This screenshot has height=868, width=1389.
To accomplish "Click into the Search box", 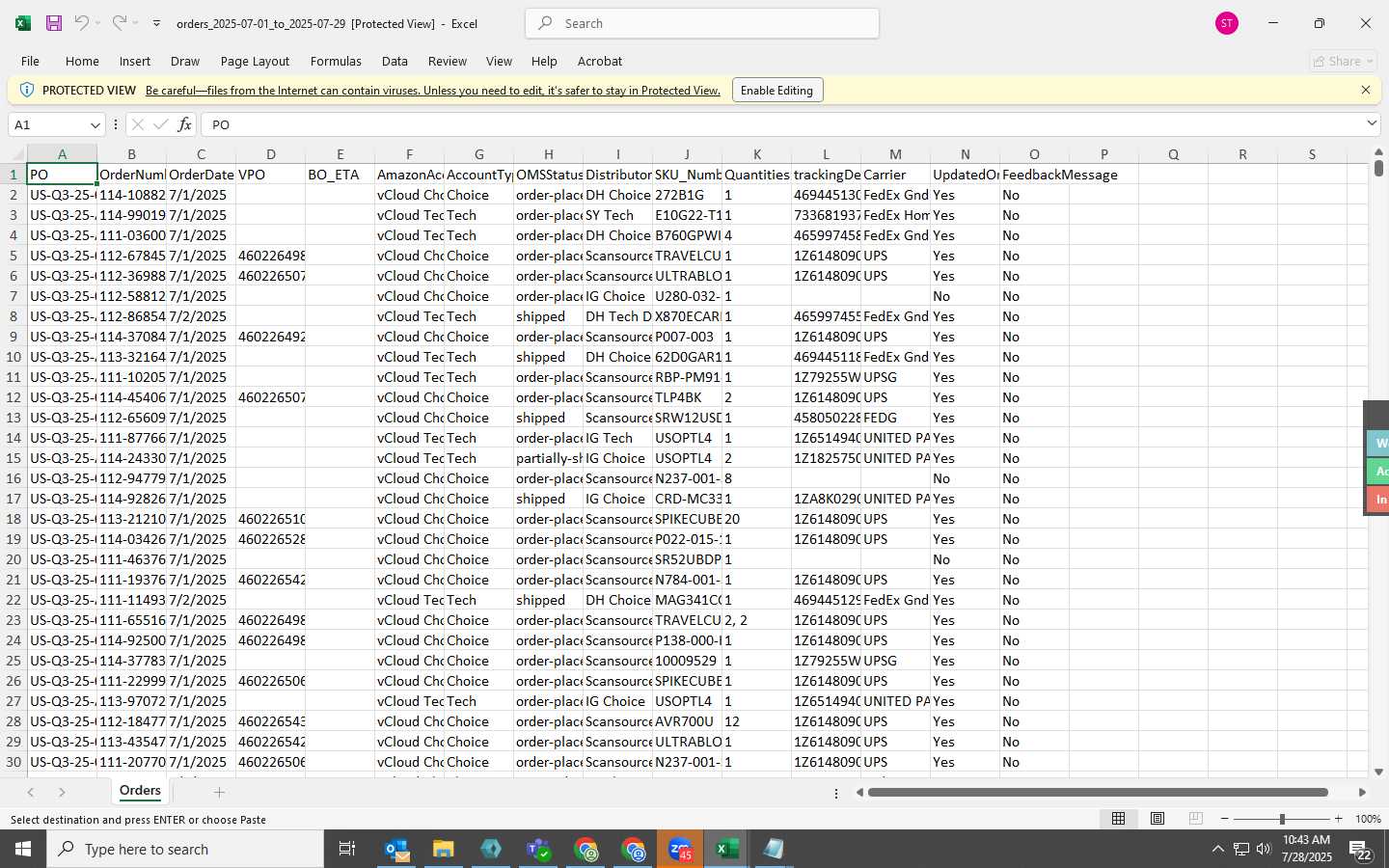I will (702, 23).
